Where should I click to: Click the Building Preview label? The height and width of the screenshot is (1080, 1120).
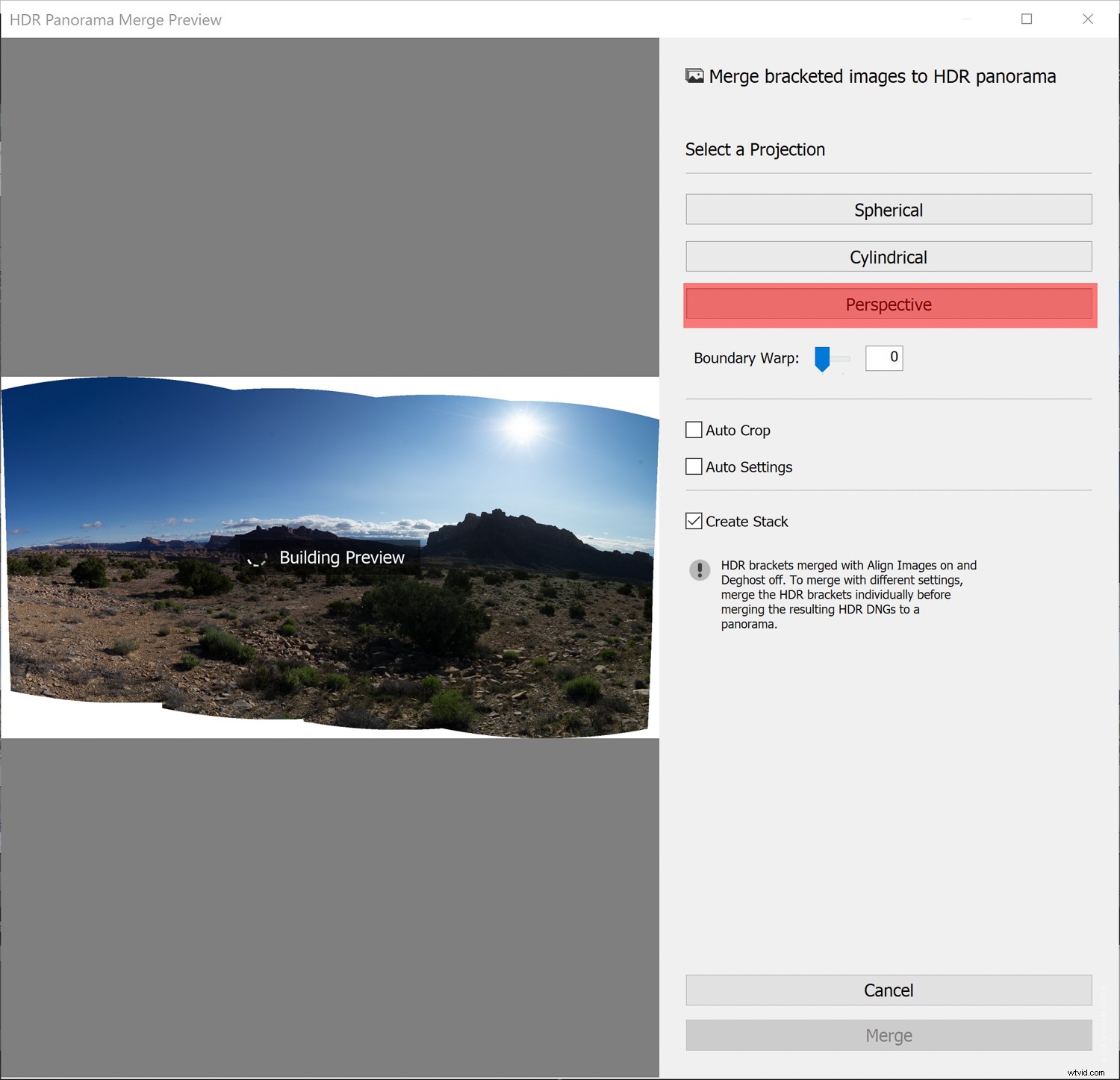[x=342, y=557]
